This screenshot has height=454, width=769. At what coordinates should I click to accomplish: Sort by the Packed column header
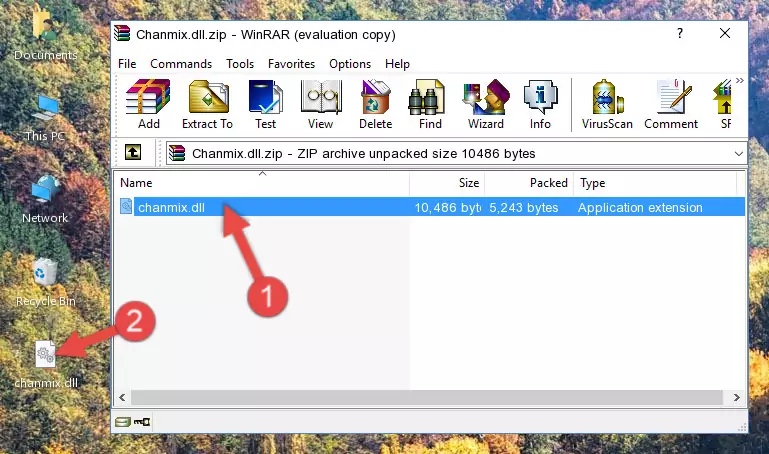pos(529,183)
